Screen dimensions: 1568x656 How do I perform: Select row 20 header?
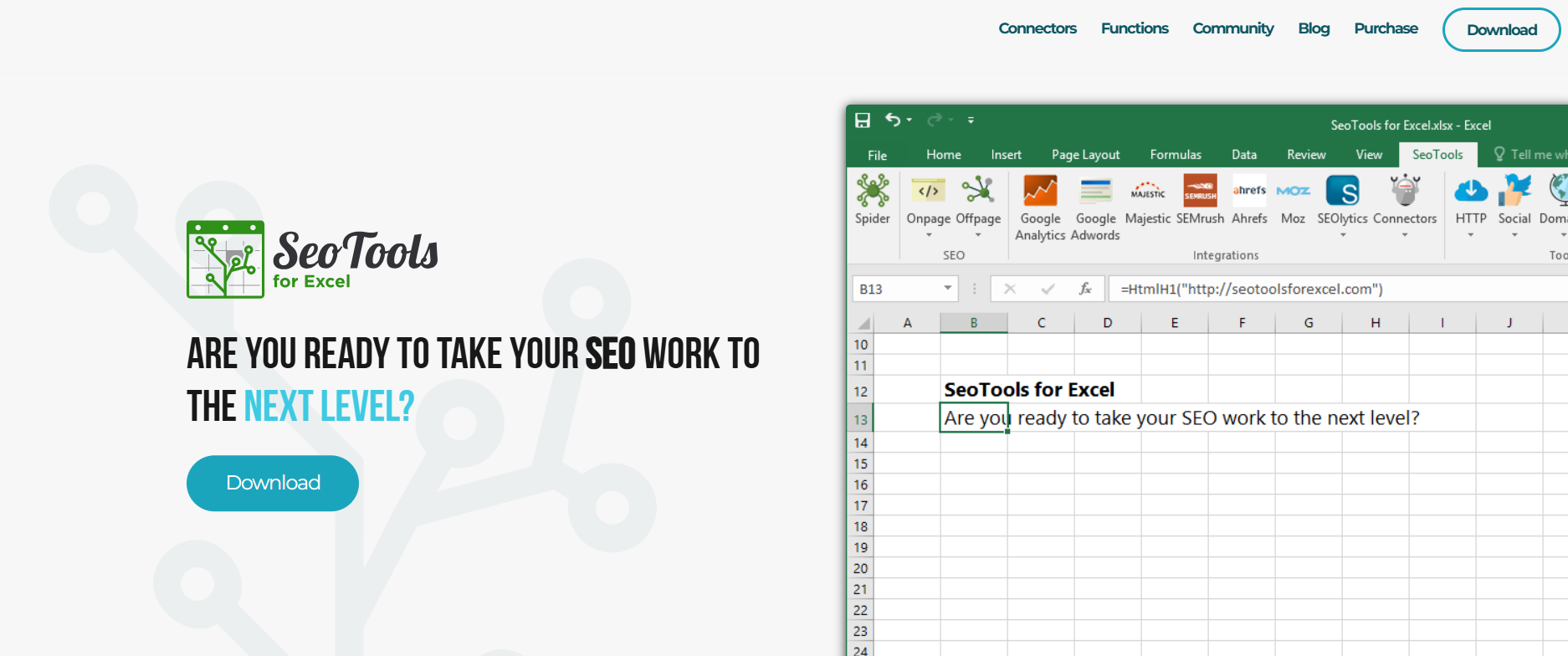point(860,568)
